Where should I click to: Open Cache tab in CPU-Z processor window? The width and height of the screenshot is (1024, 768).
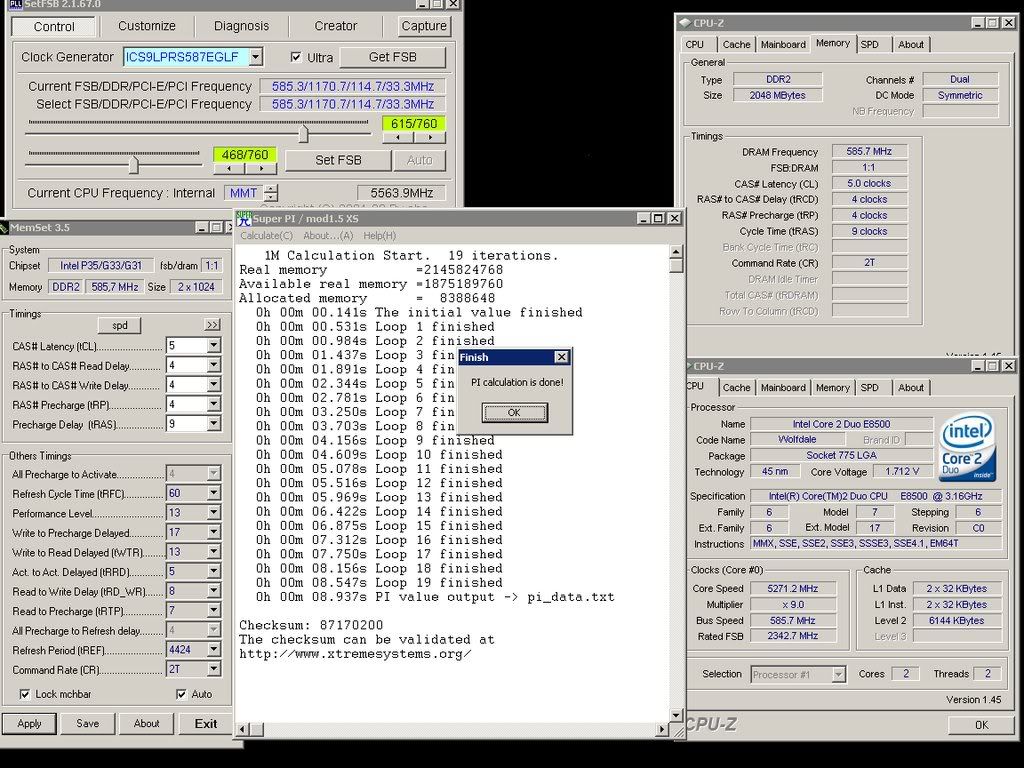pyautogui.click(x=737, y=388)
